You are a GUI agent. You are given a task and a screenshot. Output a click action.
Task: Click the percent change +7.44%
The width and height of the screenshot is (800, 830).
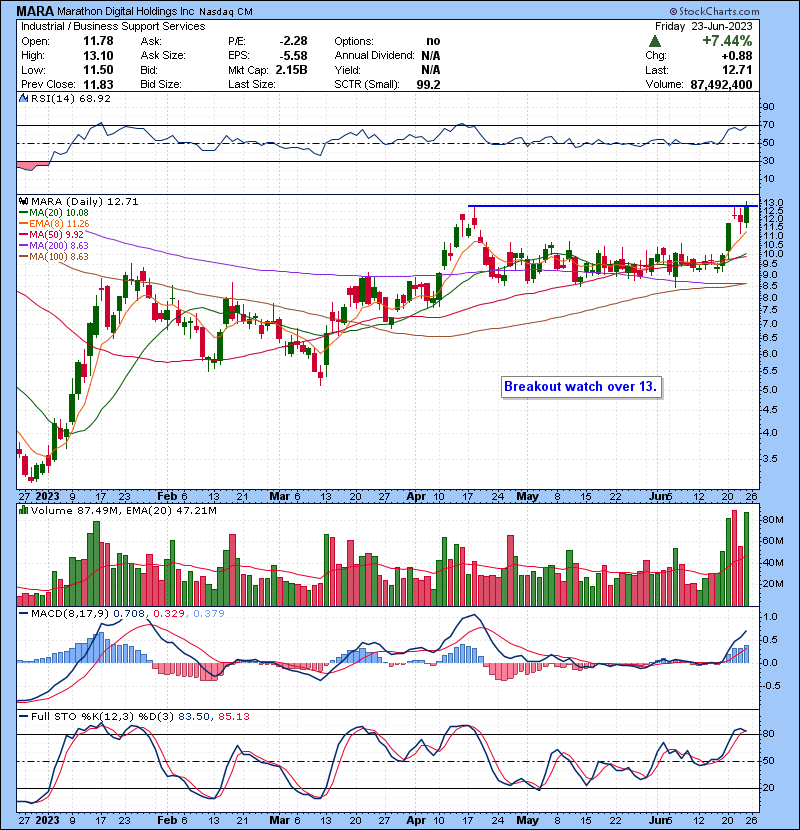point(727,41)
